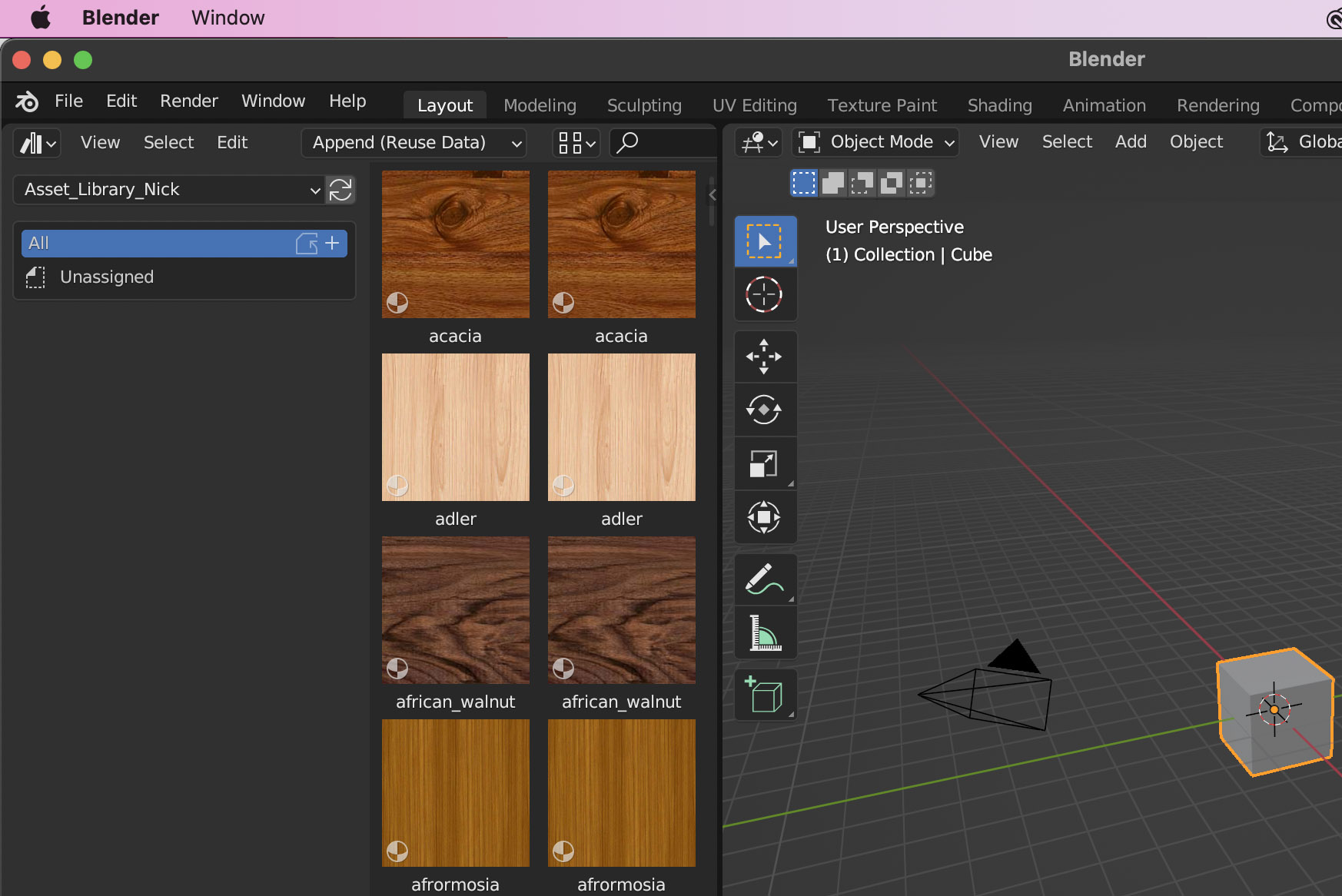
Task: Select the Transform tool
Action: (x=764, y=517)
